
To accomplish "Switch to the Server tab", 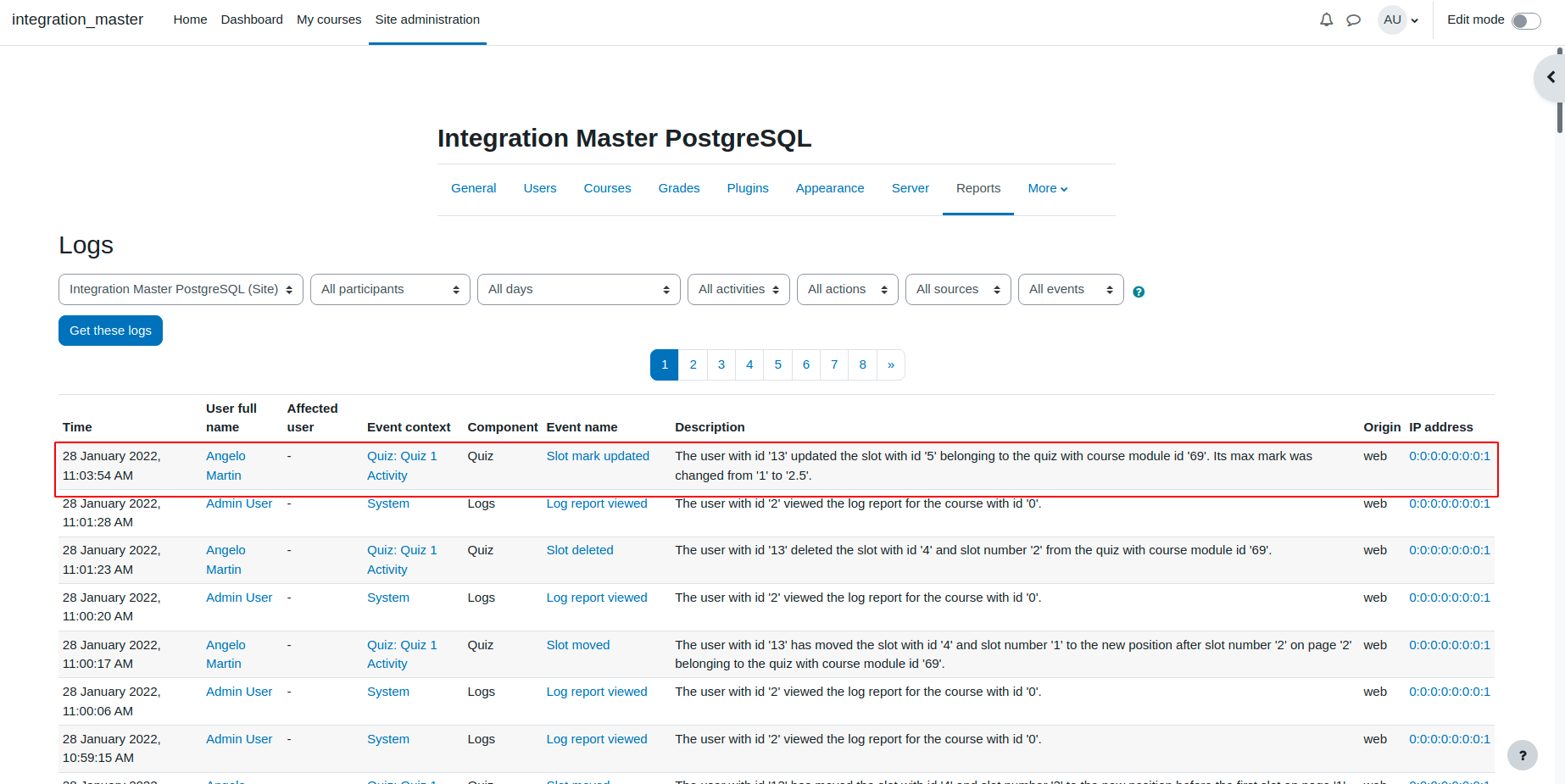I will point(911,188).
